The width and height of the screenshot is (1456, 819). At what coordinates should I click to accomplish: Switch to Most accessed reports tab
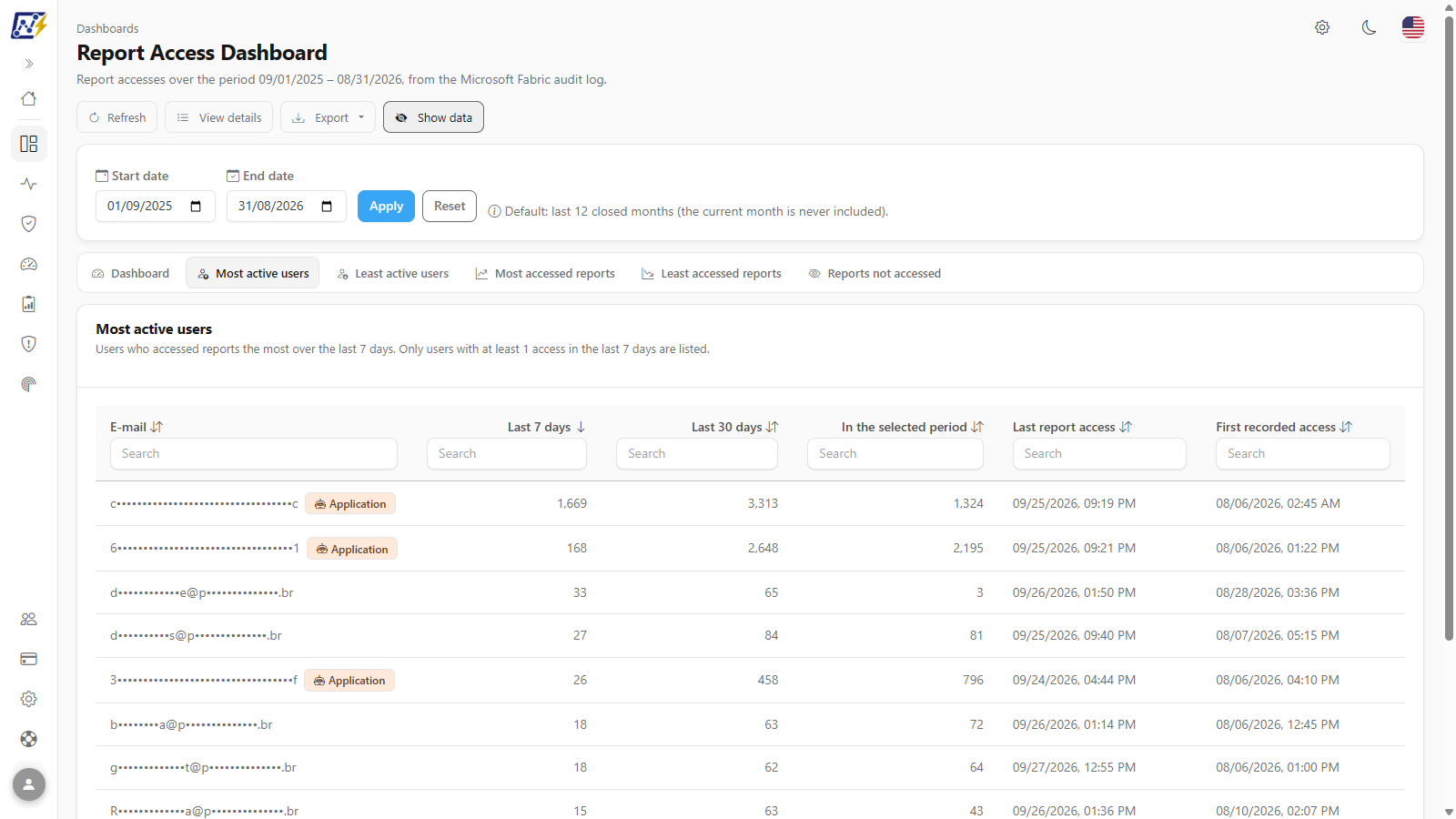[545, 273]
